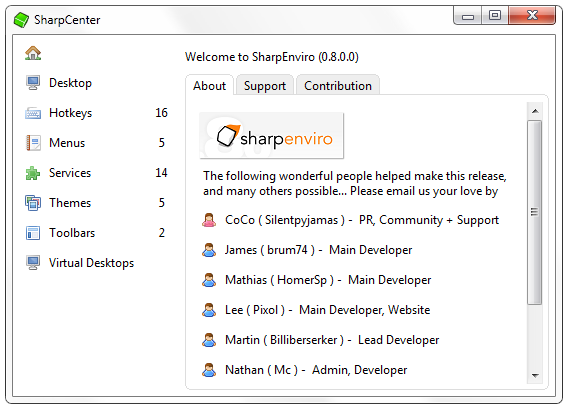The height and width of the screenshot is (408, 569).
Task: Click the sharpenviro logo banner
Action: [271, 135]
